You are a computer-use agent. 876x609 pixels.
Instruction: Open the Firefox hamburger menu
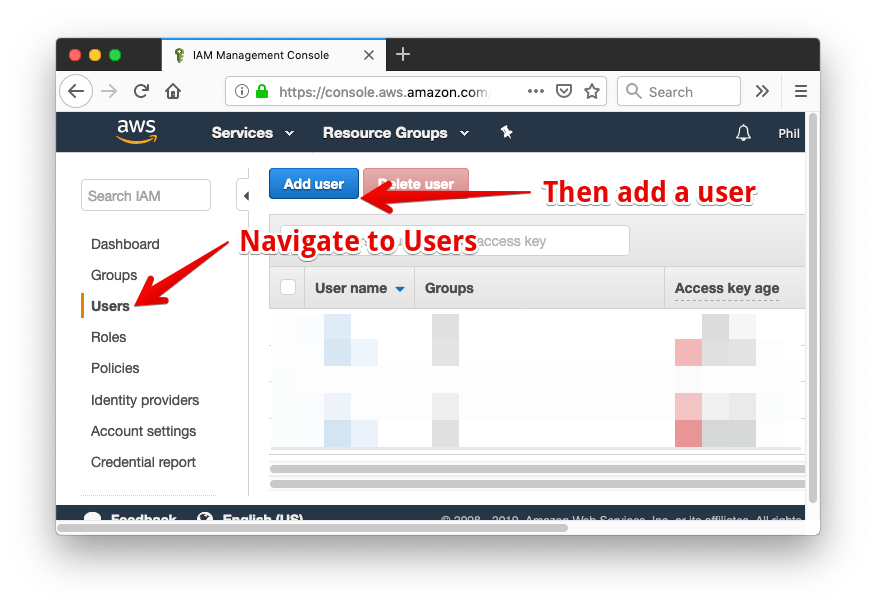(x=801, y=91)
